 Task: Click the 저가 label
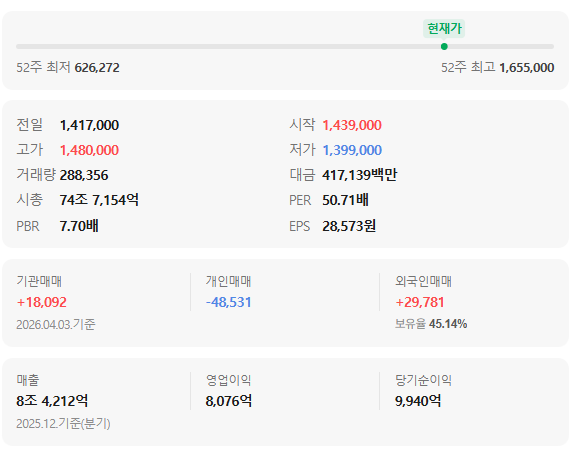(x=302, y=149)
